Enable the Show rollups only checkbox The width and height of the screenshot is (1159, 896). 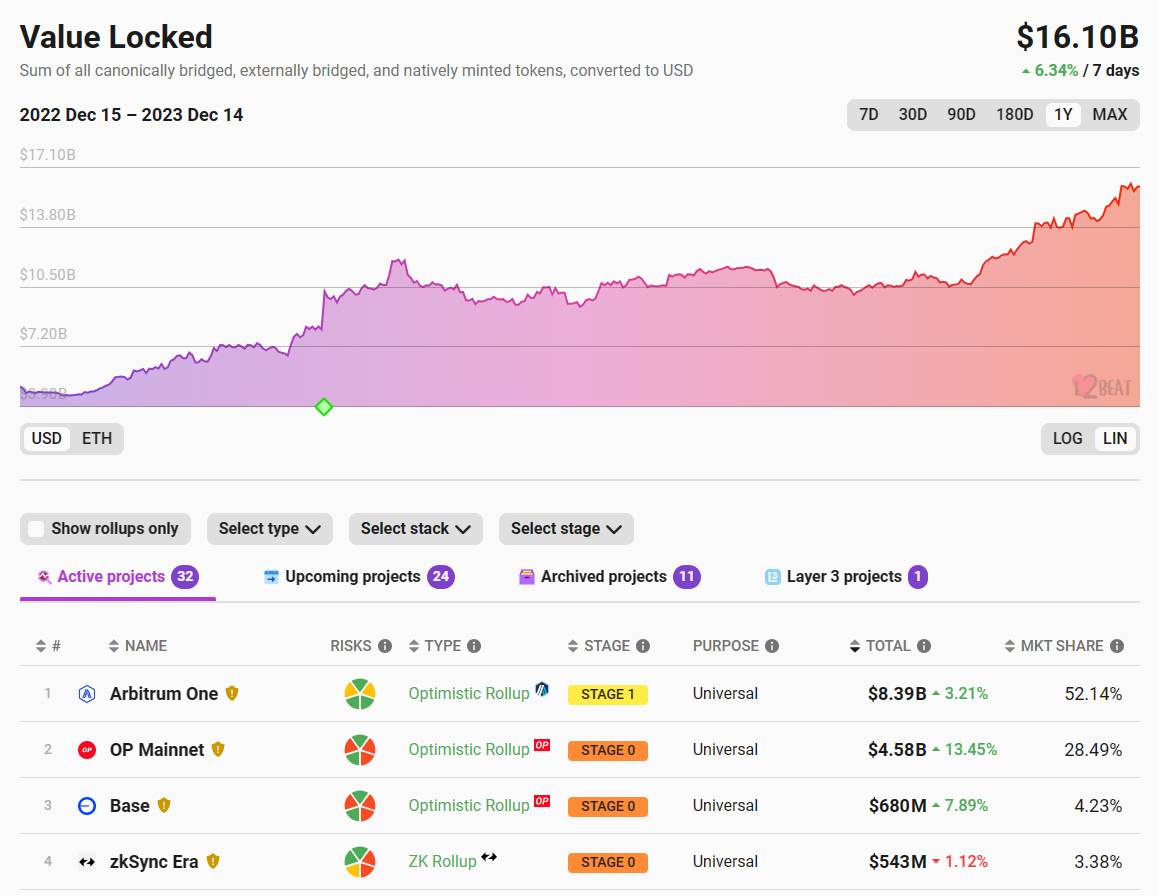pyautogui.click(x=35, y=529)
